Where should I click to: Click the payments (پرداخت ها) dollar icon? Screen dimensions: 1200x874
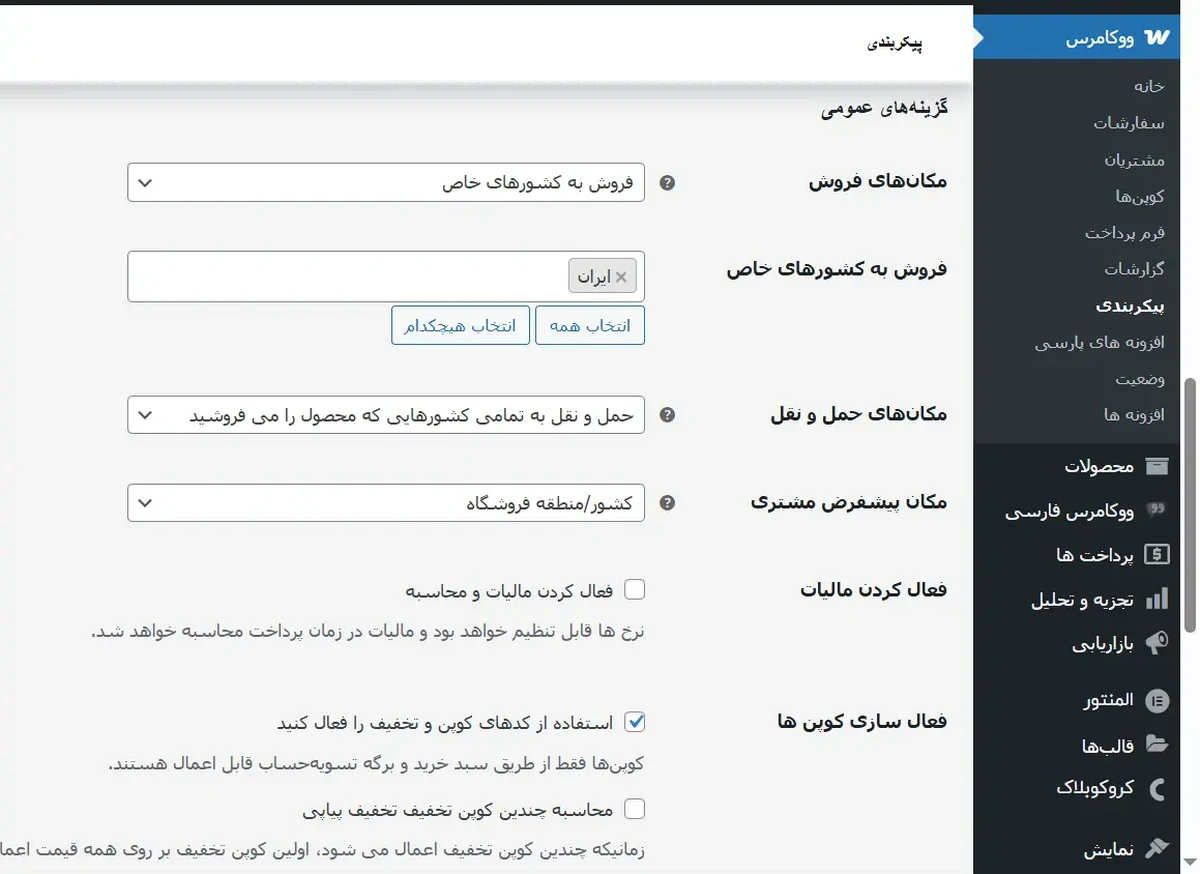[x=1157, y=554]
